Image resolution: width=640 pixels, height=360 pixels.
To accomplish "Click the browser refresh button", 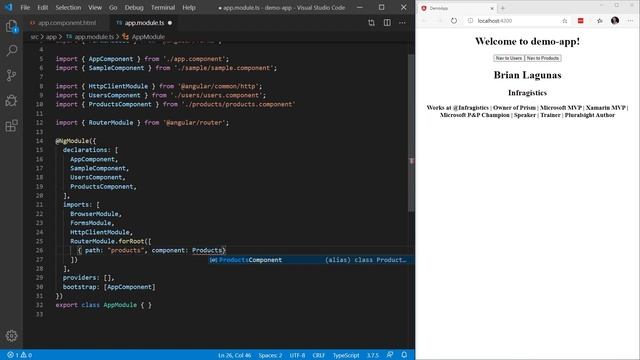I will coord(454,21).
